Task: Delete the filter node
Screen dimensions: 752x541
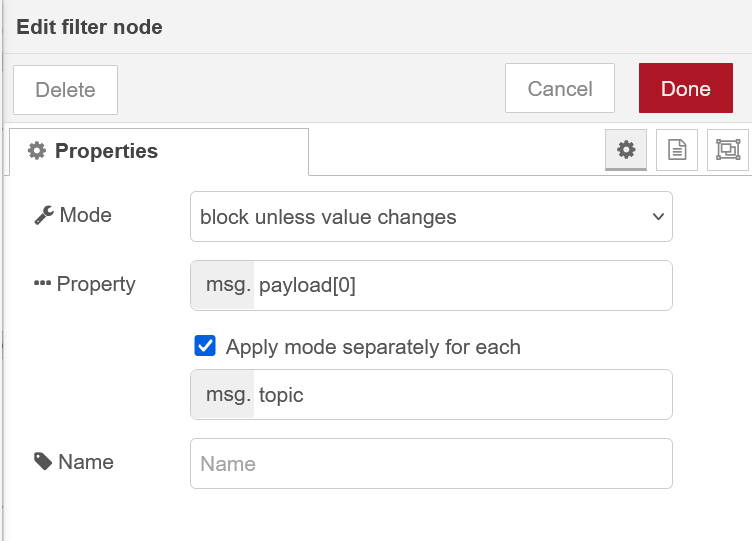Action: point(65,90)
